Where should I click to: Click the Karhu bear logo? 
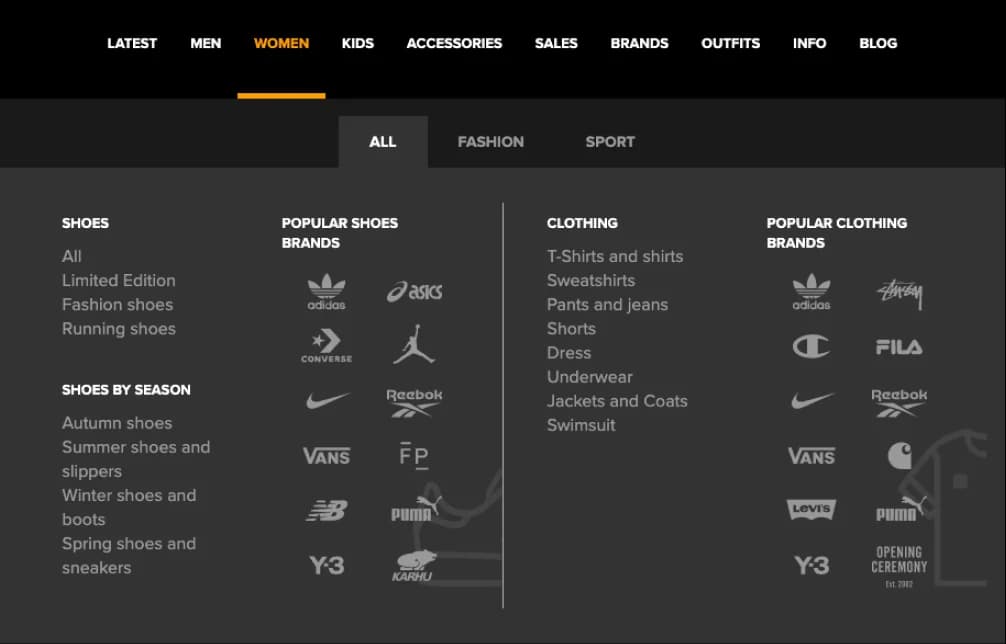(413, 566)
